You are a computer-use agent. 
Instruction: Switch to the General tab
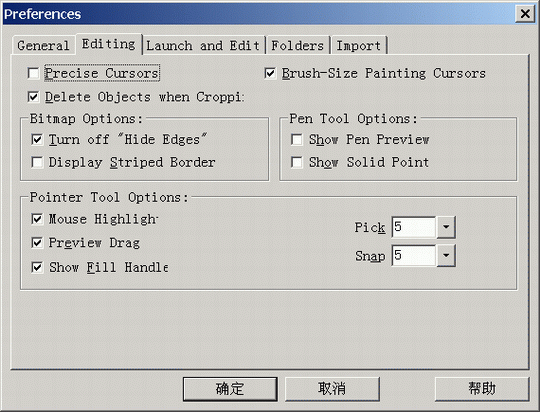pyautogui.click(x=43, y=45)
